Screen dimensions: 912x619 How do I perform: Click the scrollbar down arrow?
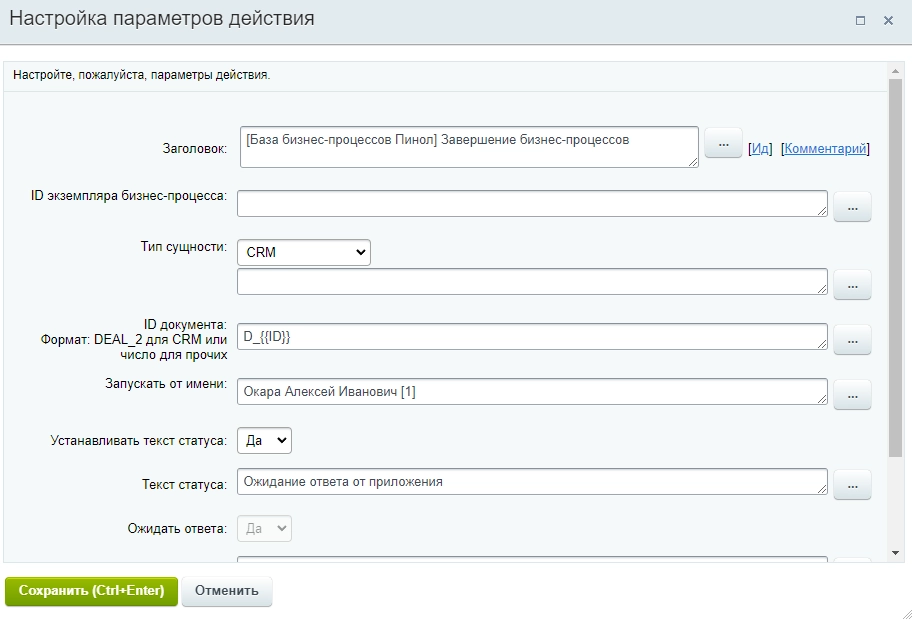pos(896,553)
